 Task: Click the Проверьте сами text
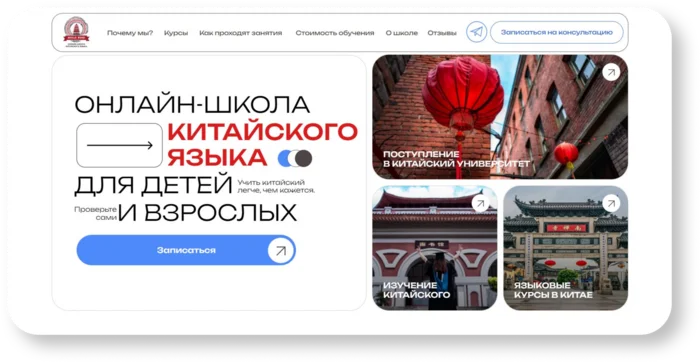click(x=96, y=213)
